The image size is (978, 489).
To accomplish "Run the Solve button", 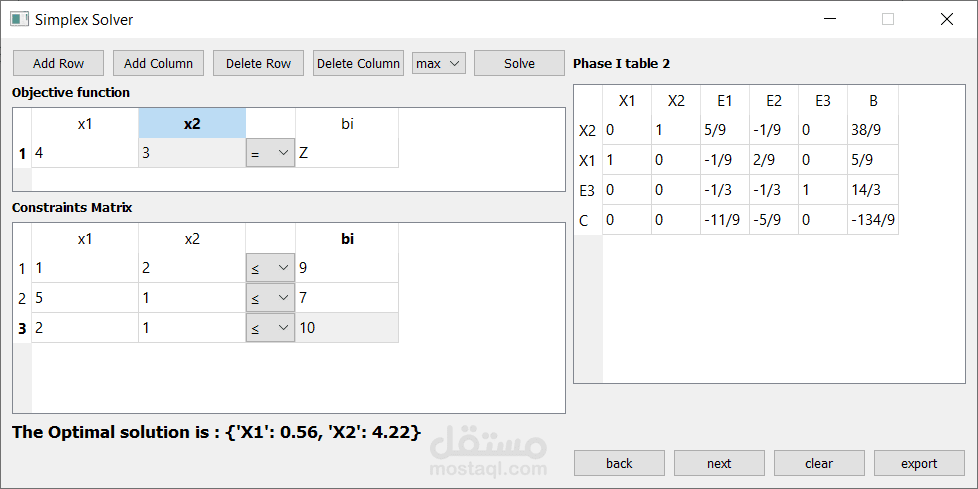I will click(x=519, y=63).
